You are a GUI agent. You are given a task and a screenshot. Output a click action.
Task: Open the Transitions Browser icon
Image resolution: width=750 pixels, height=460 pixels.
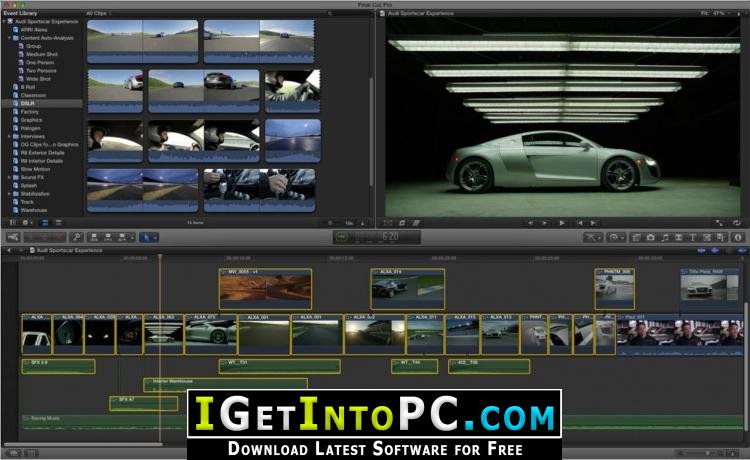pos(679,237)
